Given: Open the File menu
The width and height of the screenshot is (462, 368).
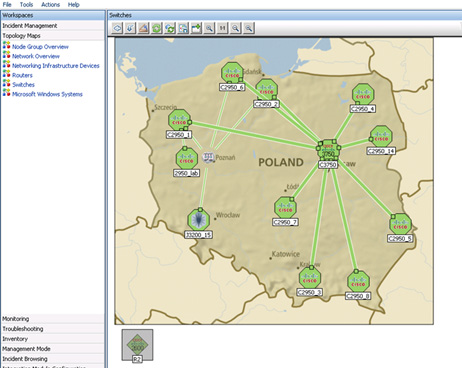Looking at the screenshot, I should tap(7, 5).
